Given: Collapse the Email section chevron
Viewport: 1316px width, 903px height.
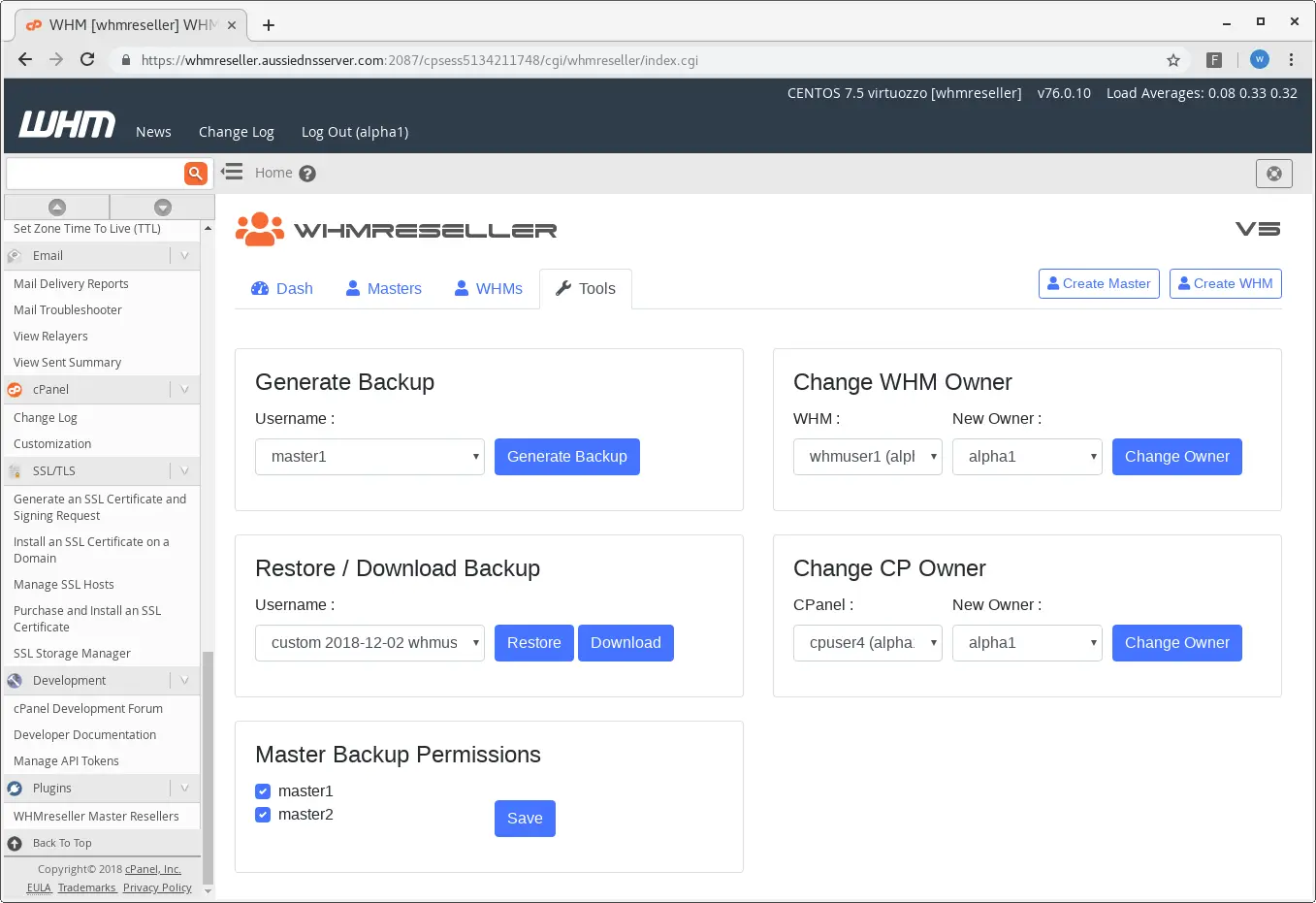Looking at the screenshot, I should click(x=184, y=256).
